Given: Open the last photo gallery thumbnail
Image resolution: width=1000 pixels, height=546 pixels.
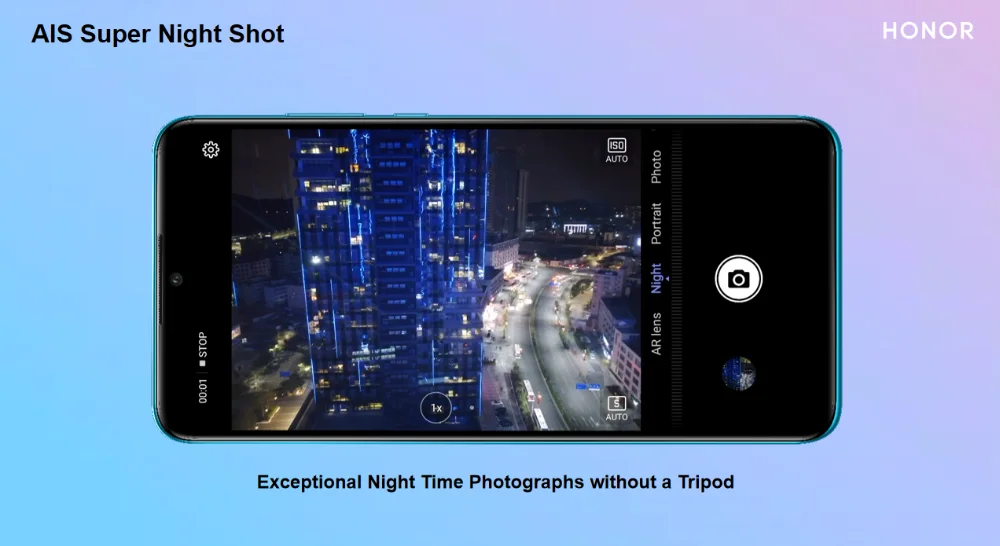Looking at the screenshot, I should pyautogui.click(x=739, y=373).
